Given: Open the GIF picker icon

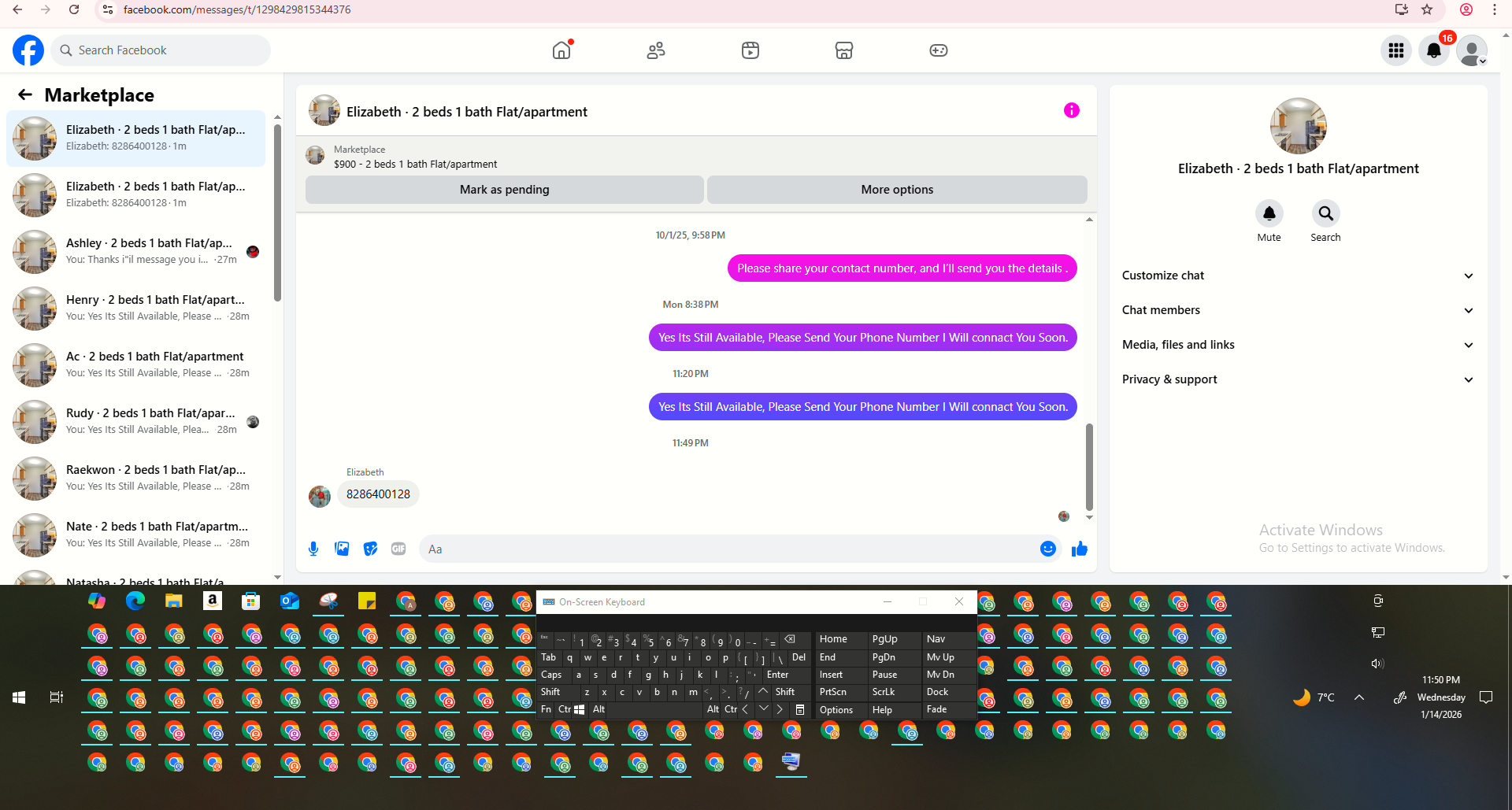Looking at the screenshot, I should [x=398, y=549].
